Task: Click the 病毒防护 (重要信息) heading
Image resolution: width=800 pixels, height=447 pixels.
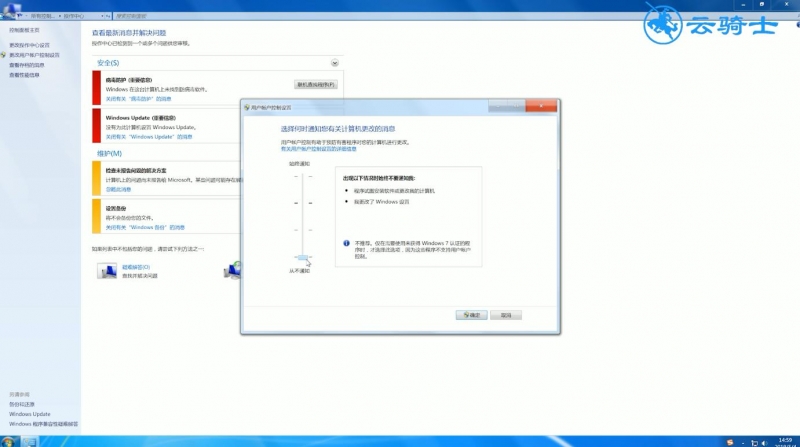Action: point(129,80)
